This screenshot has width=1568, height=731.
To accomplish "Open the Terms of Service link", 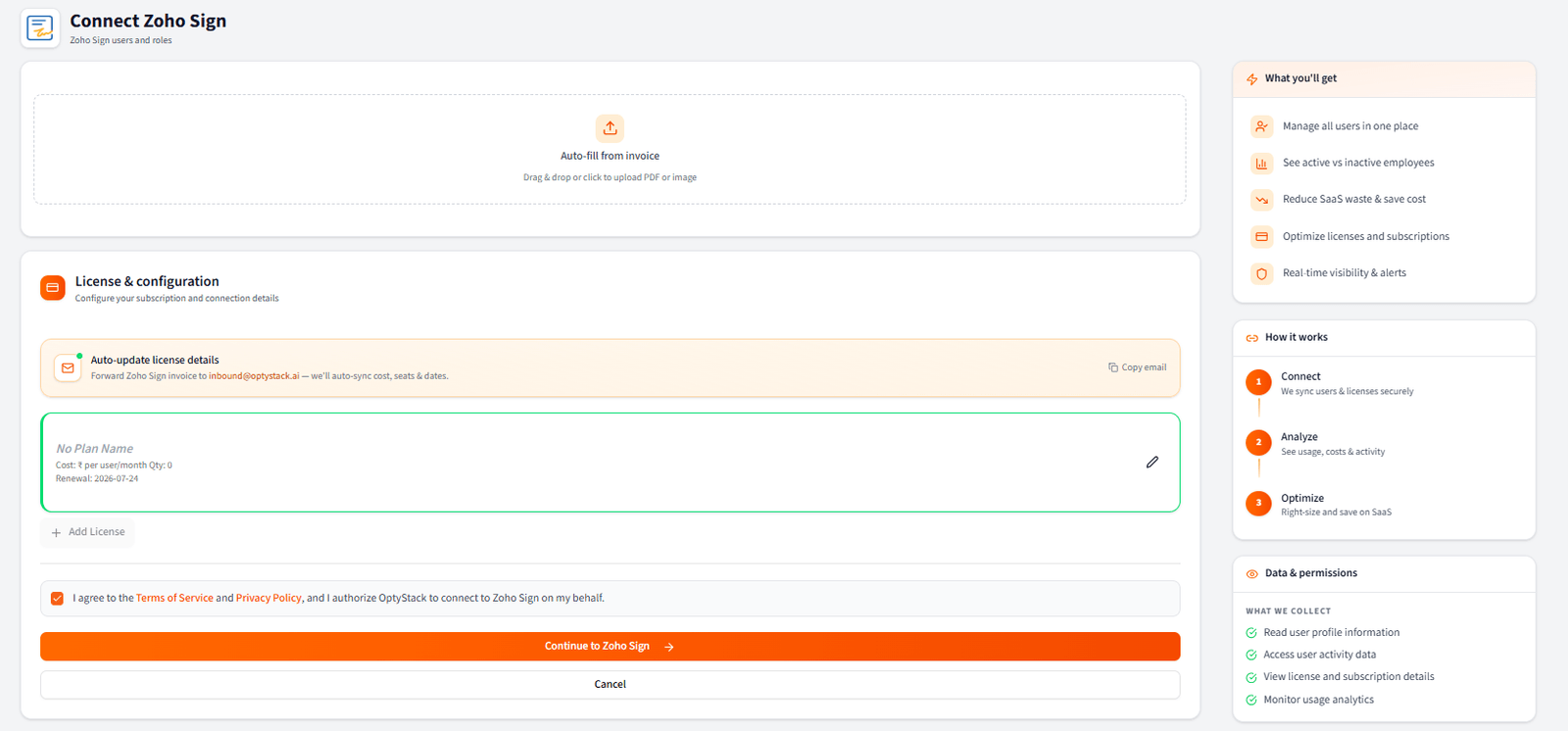I will (x=174, y=598).
